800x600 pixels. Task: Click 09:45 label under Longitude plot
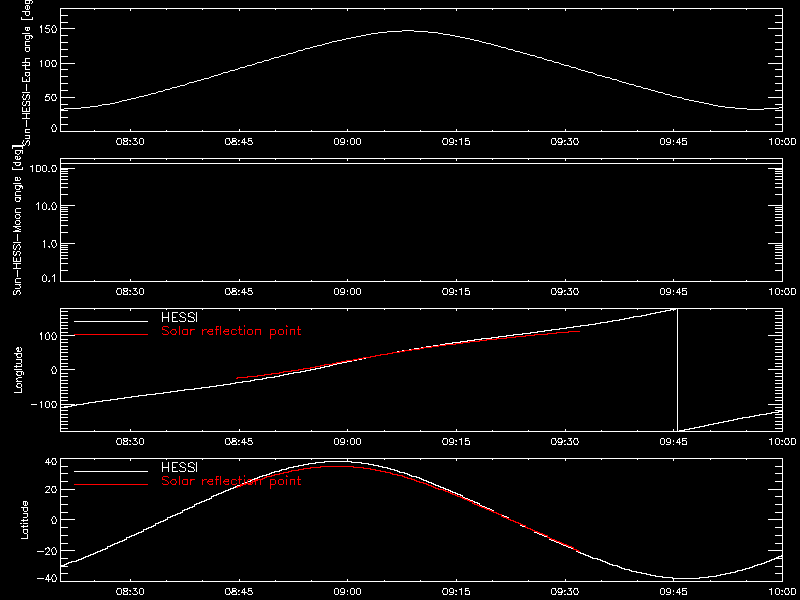[673, 442]
